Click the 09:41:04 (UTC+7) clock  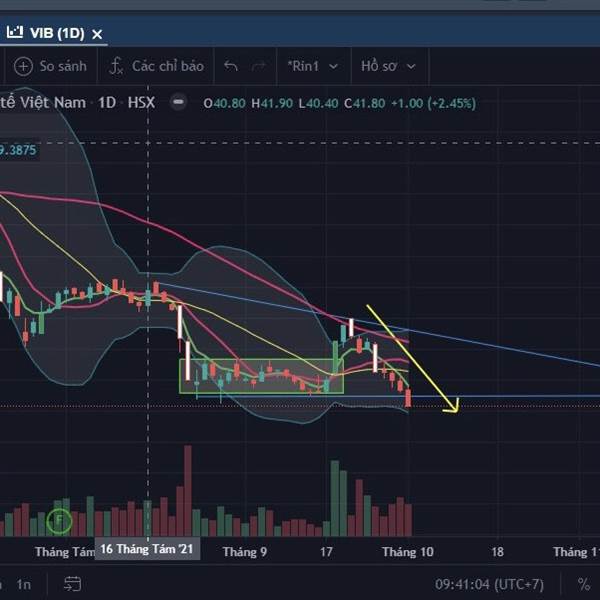[x=489, y=584]
